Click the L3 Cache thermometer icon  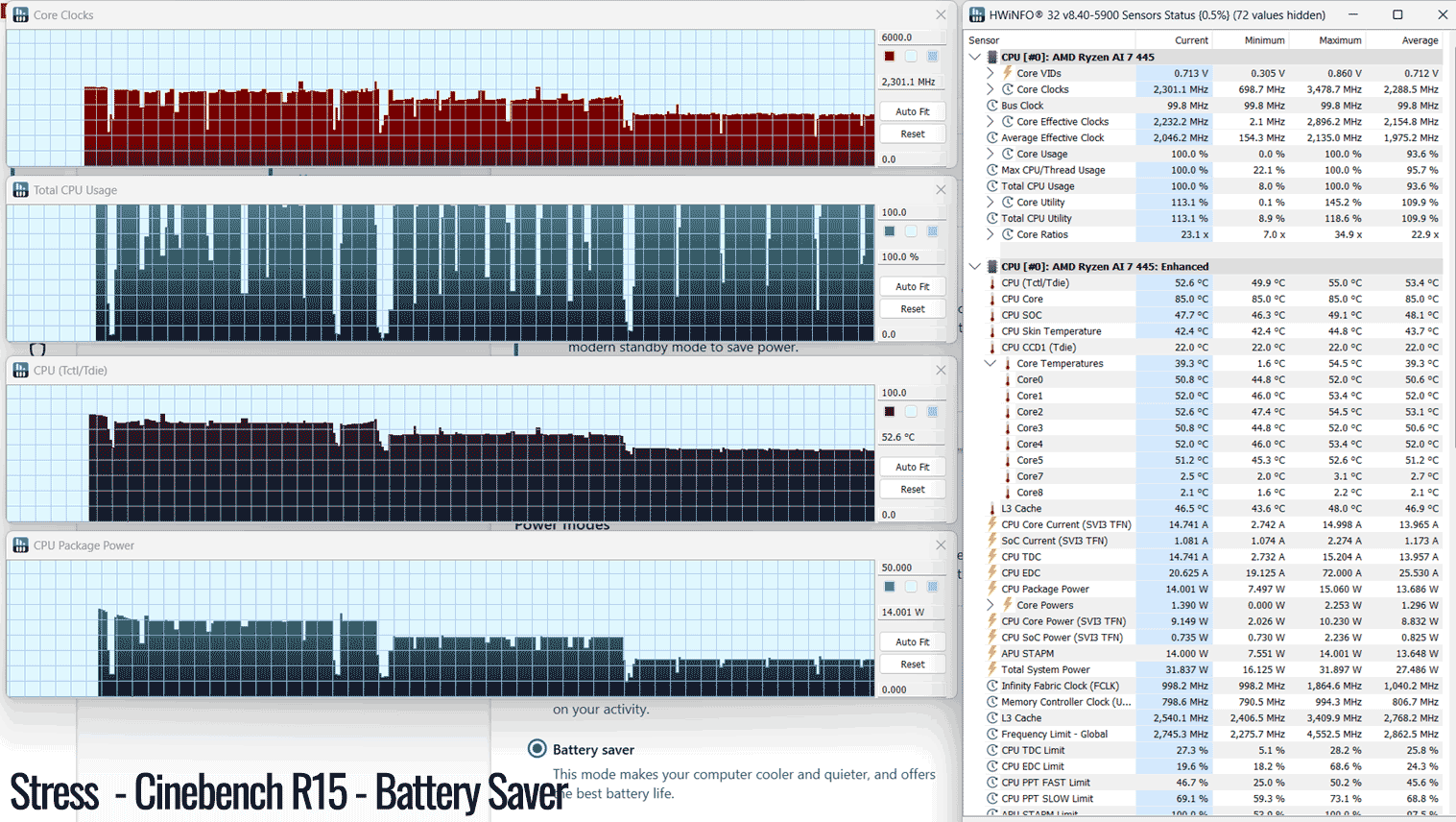tap(992, 509)
